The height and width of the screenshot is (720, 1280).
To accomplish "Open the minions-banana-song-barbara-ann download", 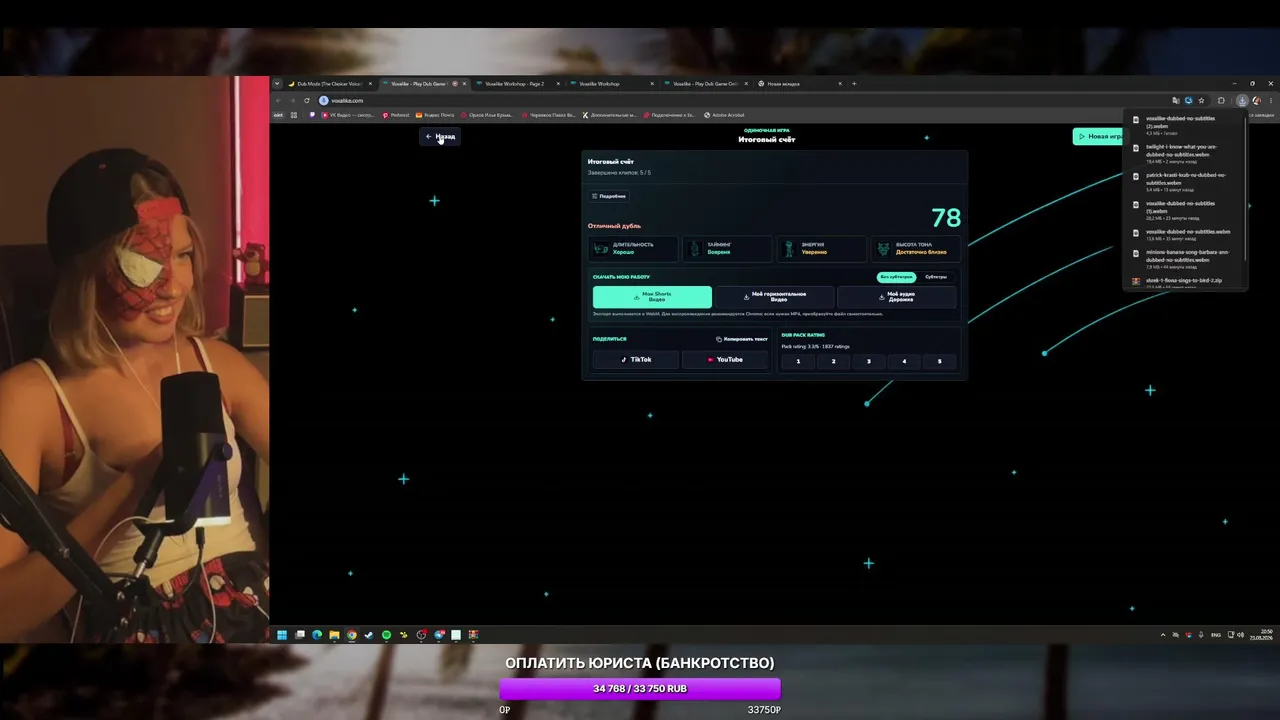I will (x=1184, y=258).
